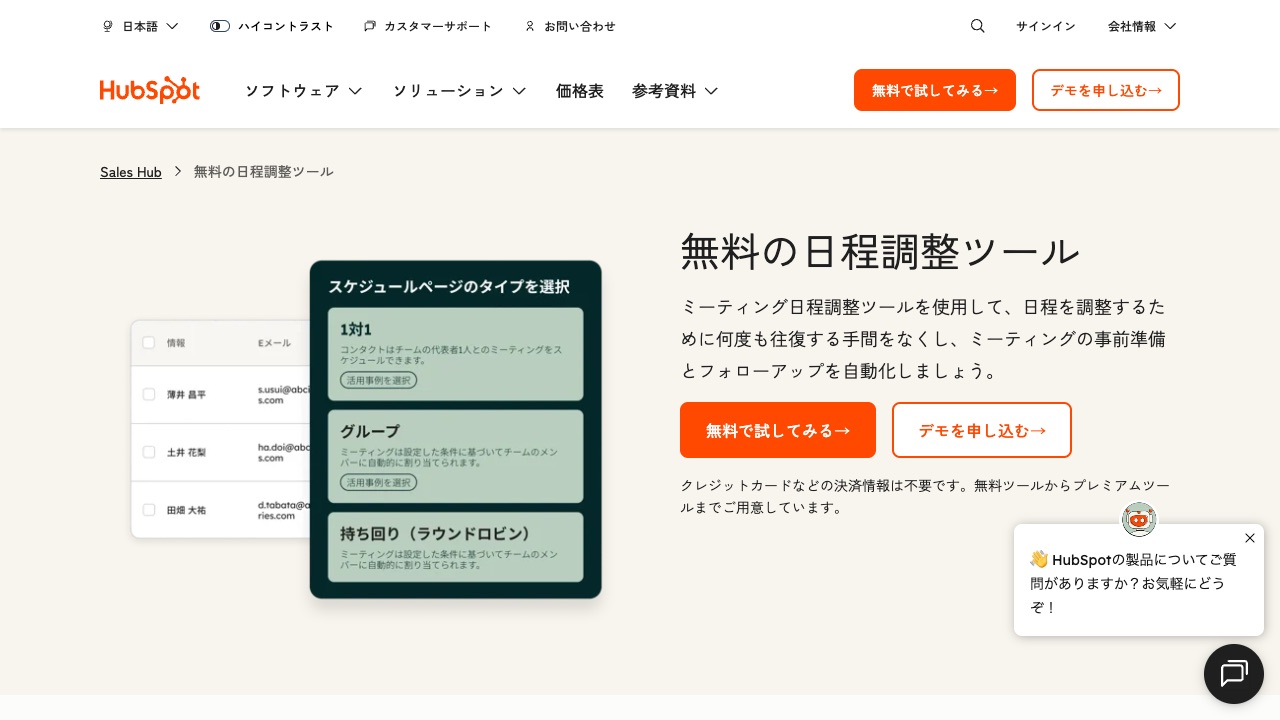Select the グループ schedule type card
This screenshot has width=1280, height=720.
pyautogui.click(x=456, y=456)
